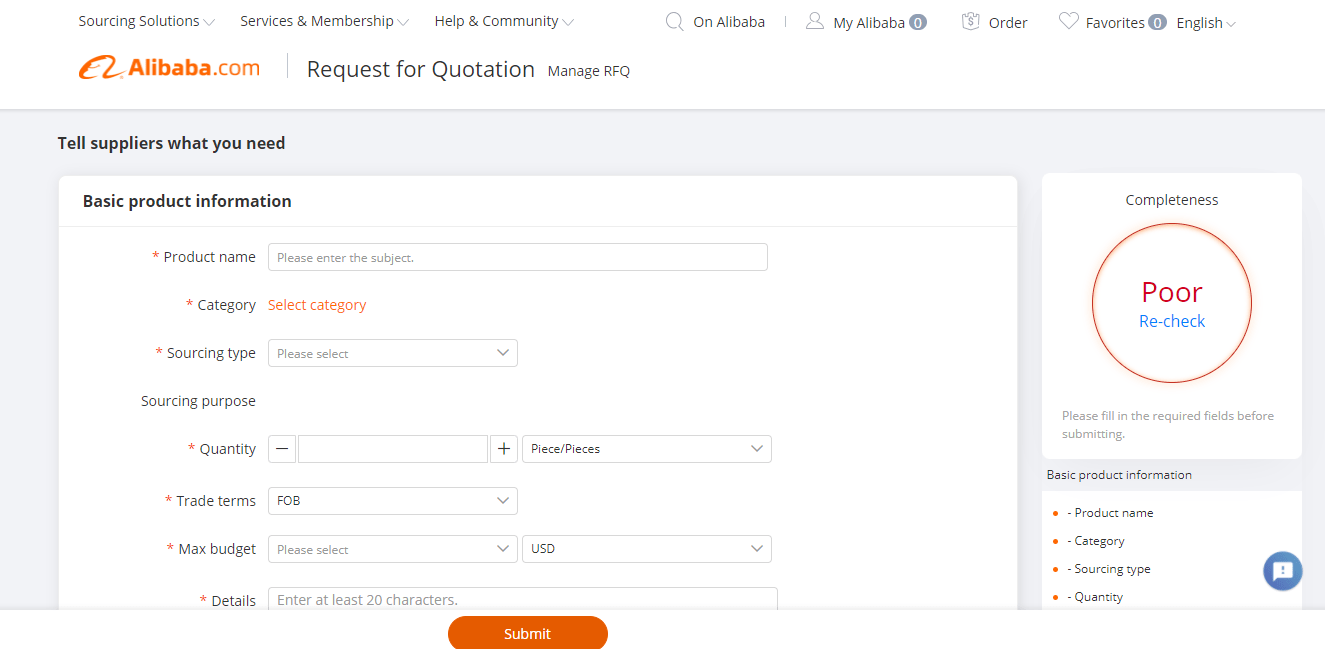
Task: Decrease quantity with the minus button
Action: tap(283, 449)
